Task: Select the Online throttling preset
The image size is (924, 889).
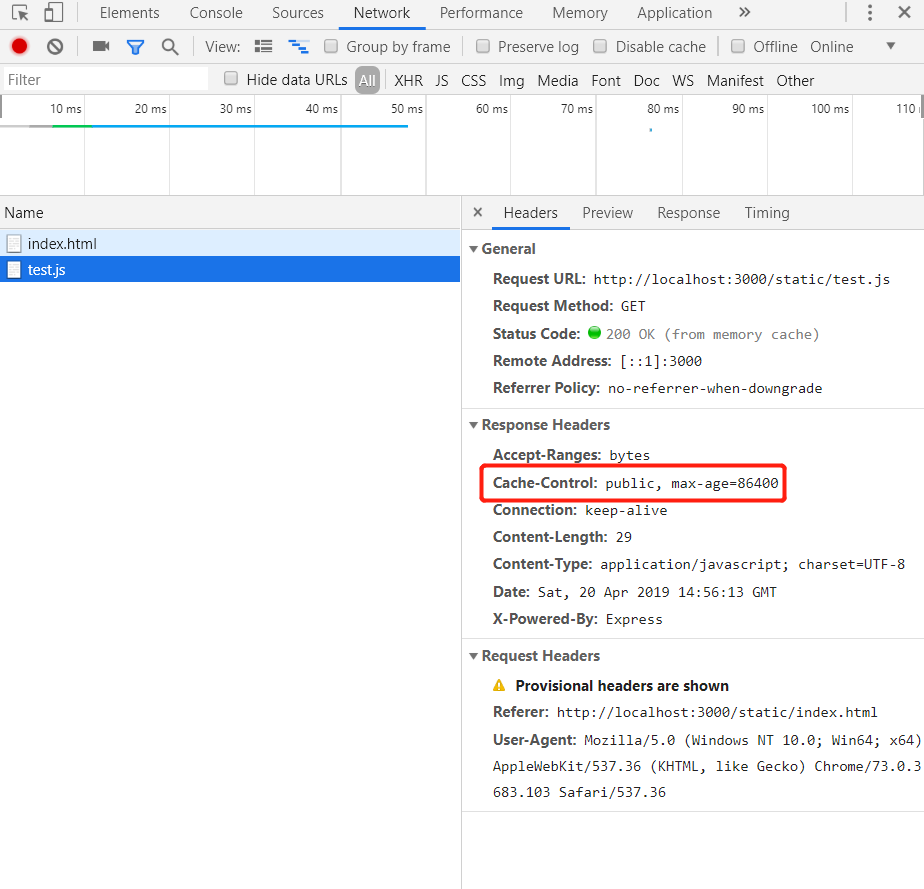Action: [x=831, y=47]
